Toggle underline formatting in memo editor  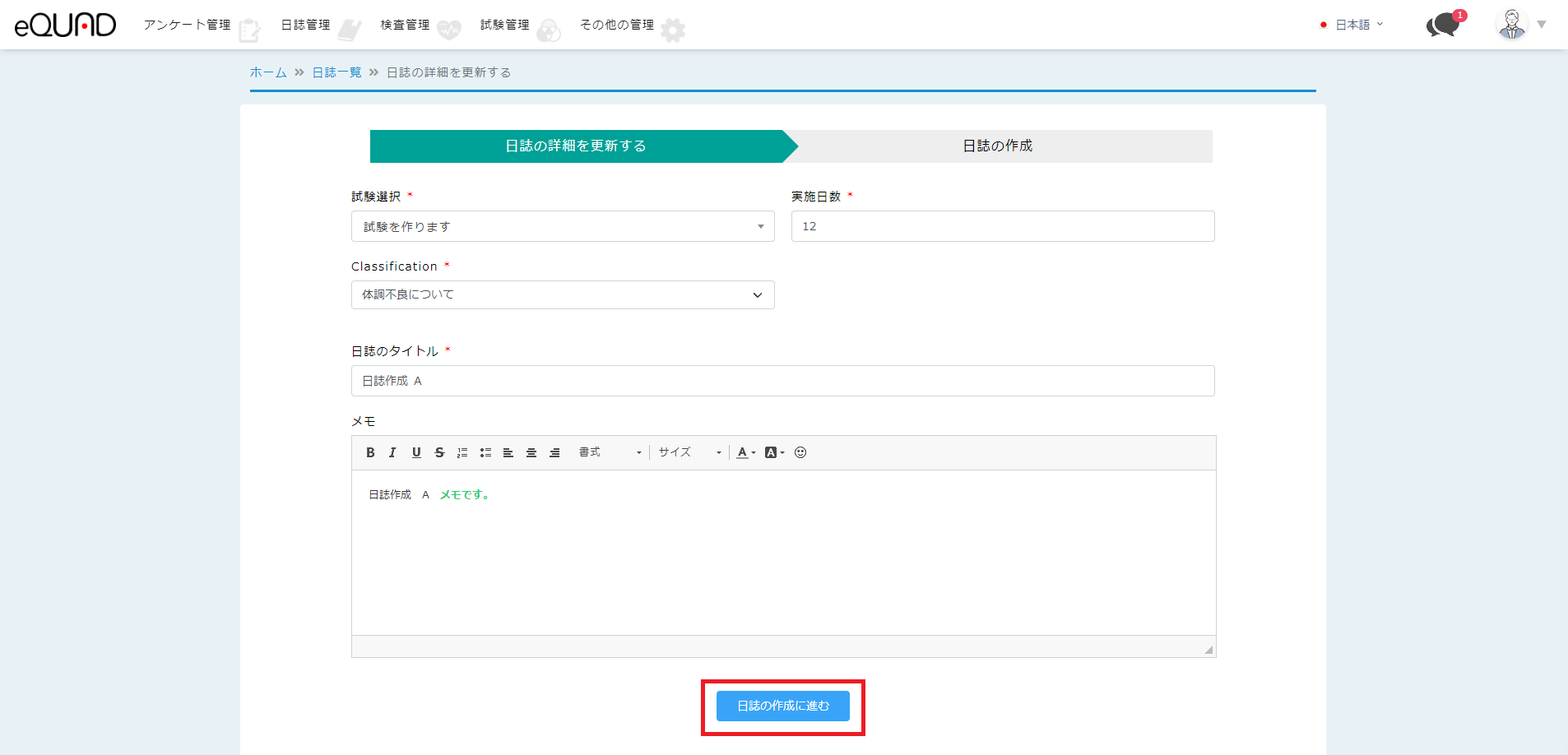point(416,452)
